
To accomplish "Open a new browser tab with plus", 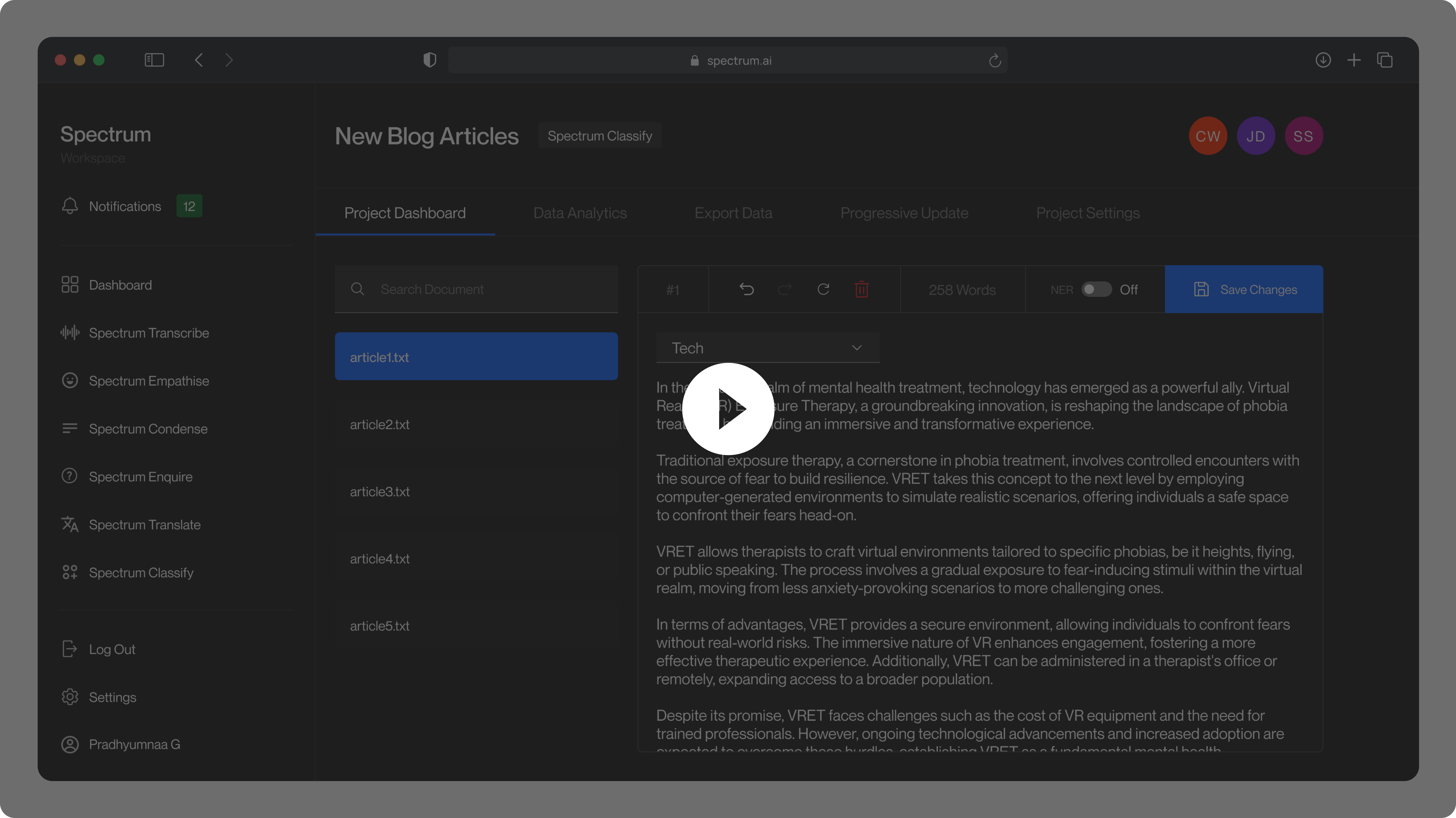I will click(1354, 60).
